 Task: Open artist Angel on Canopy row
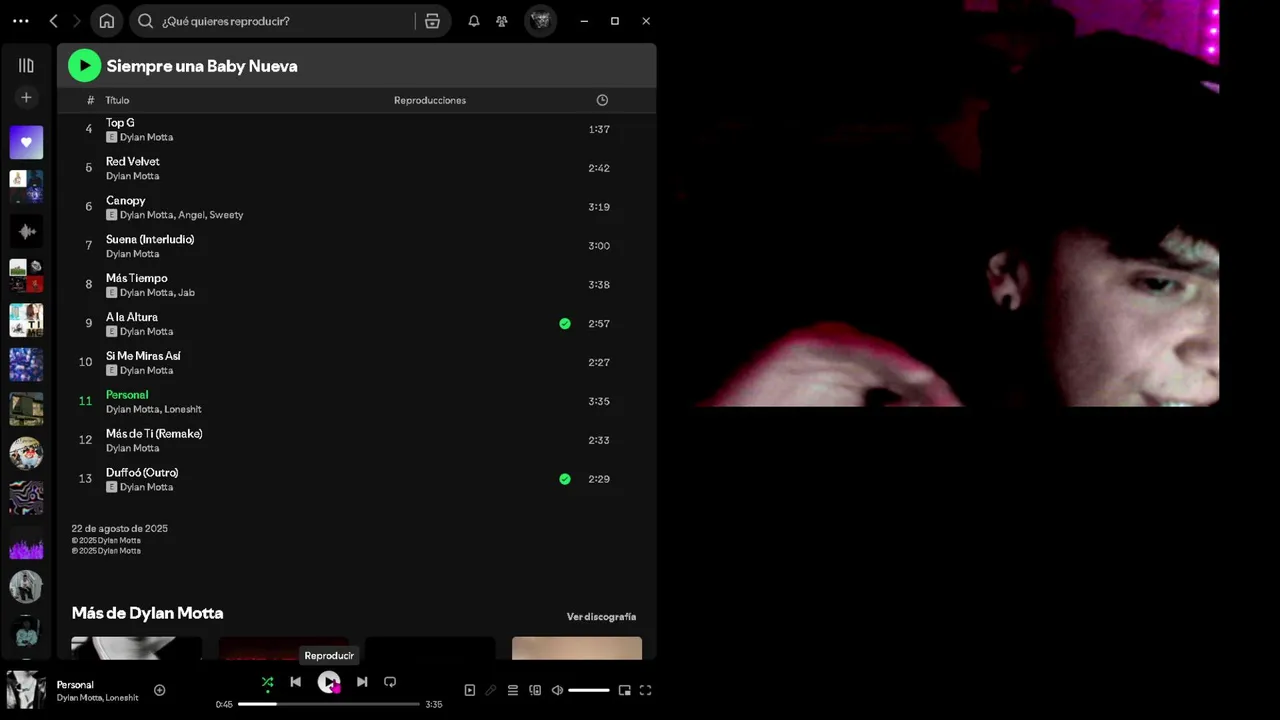191,215
